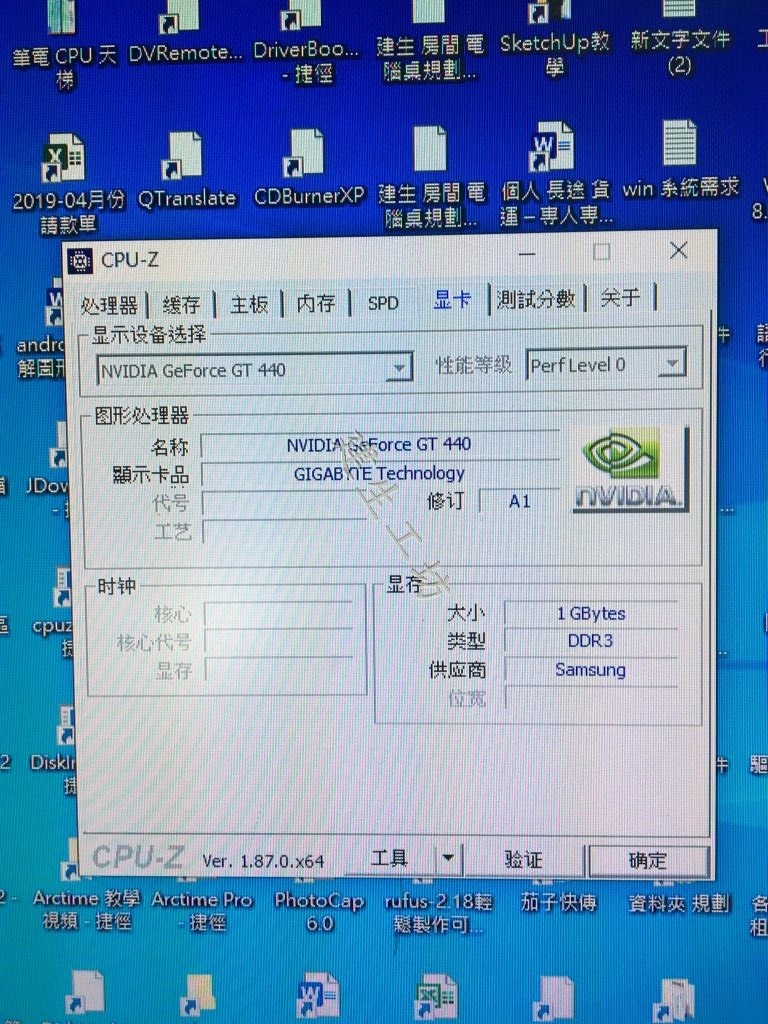Open the 工具 dropdown arrow
The width and height of the screenshot is (768, 1024).
(448, 857)
